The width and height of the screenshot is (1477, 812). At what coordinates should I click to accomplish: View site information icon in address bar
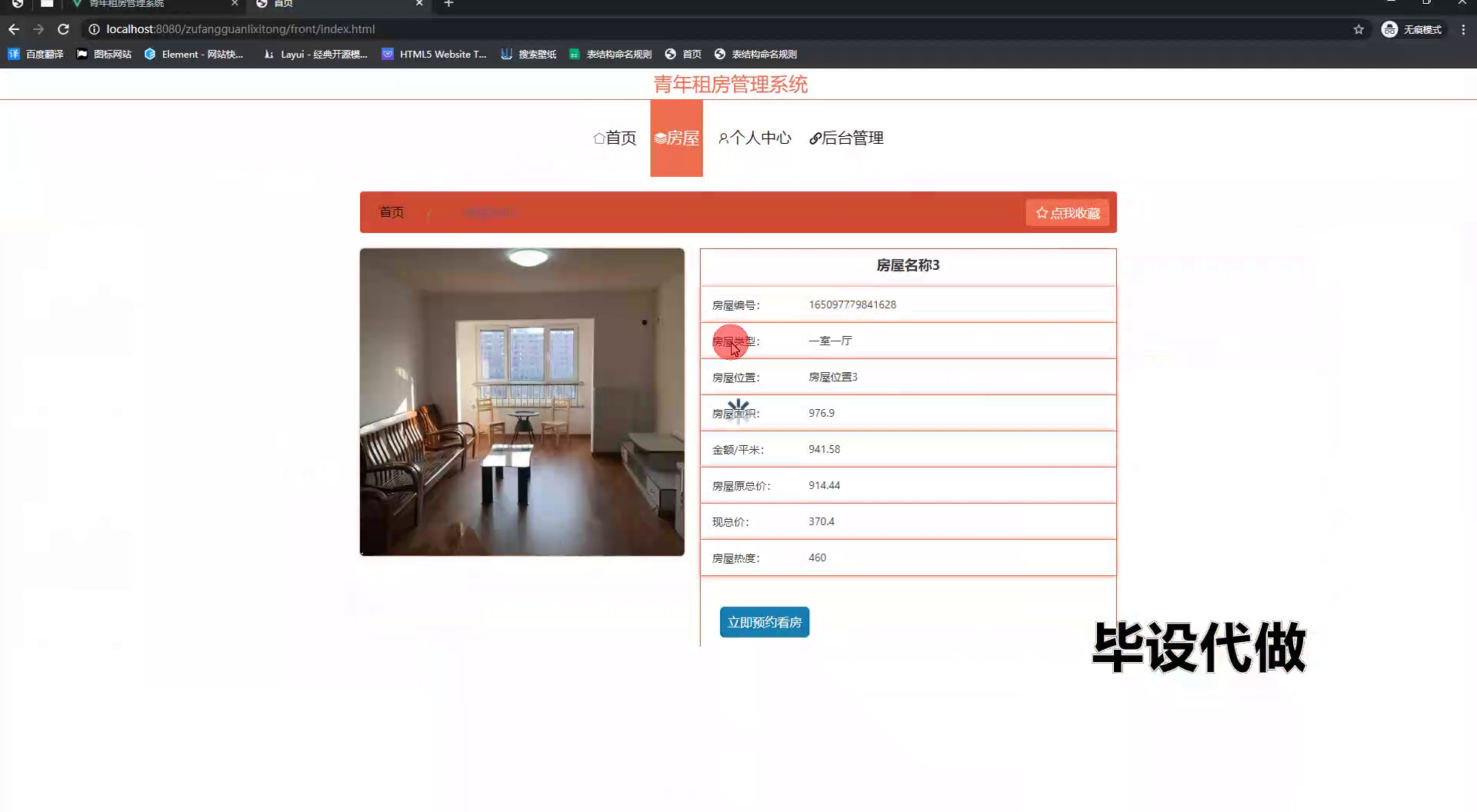[94, 29]
